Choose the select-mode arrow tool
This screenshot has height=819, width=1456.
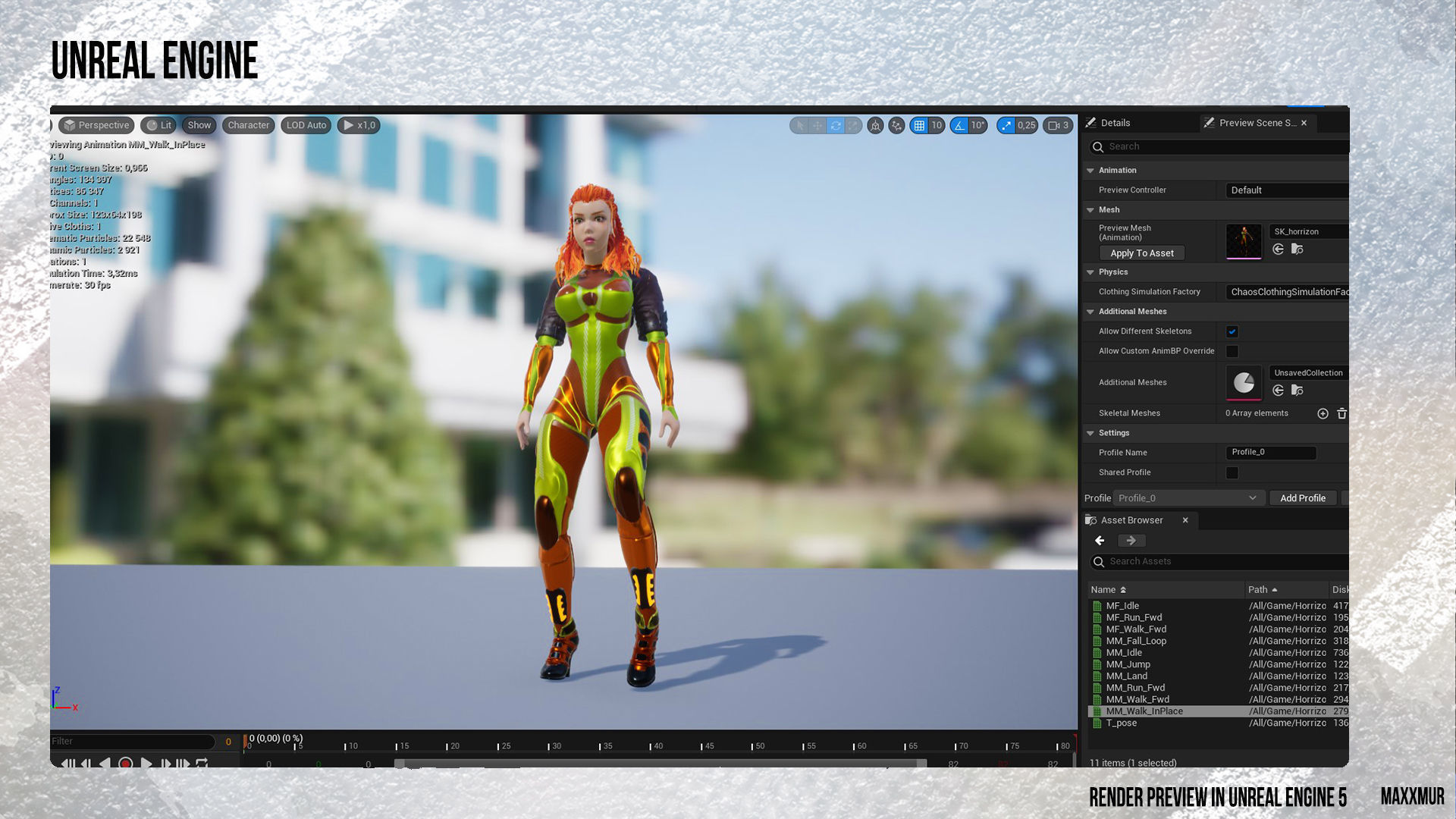799,125
